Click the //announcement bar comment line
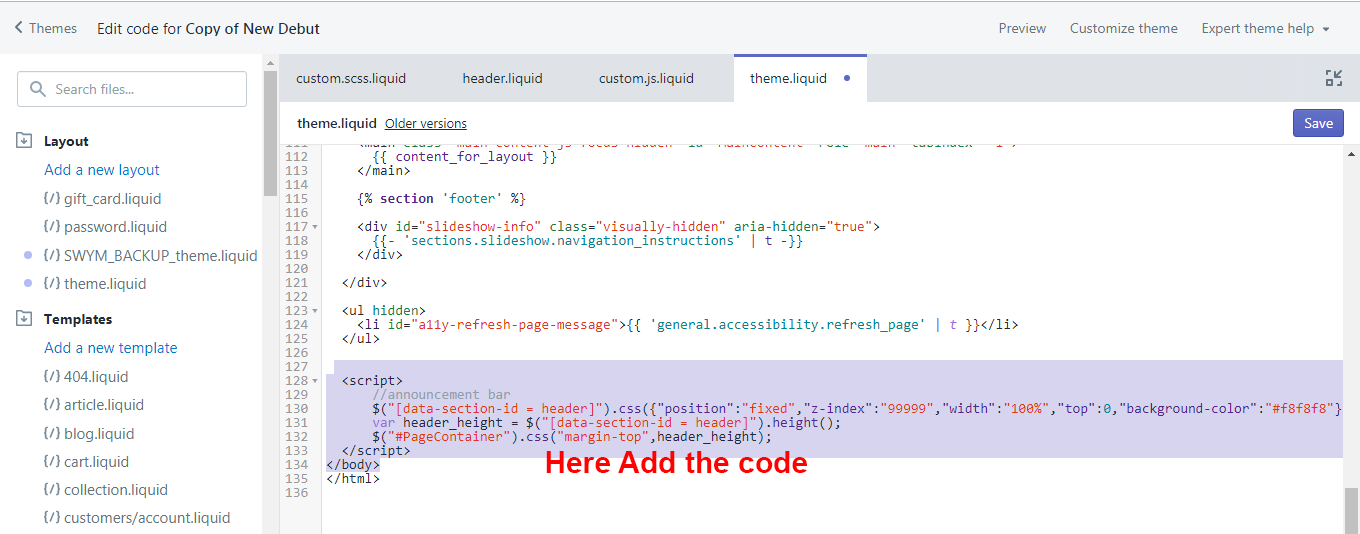1360x534 pixels. pyautogui.click(x=441, y=395)
